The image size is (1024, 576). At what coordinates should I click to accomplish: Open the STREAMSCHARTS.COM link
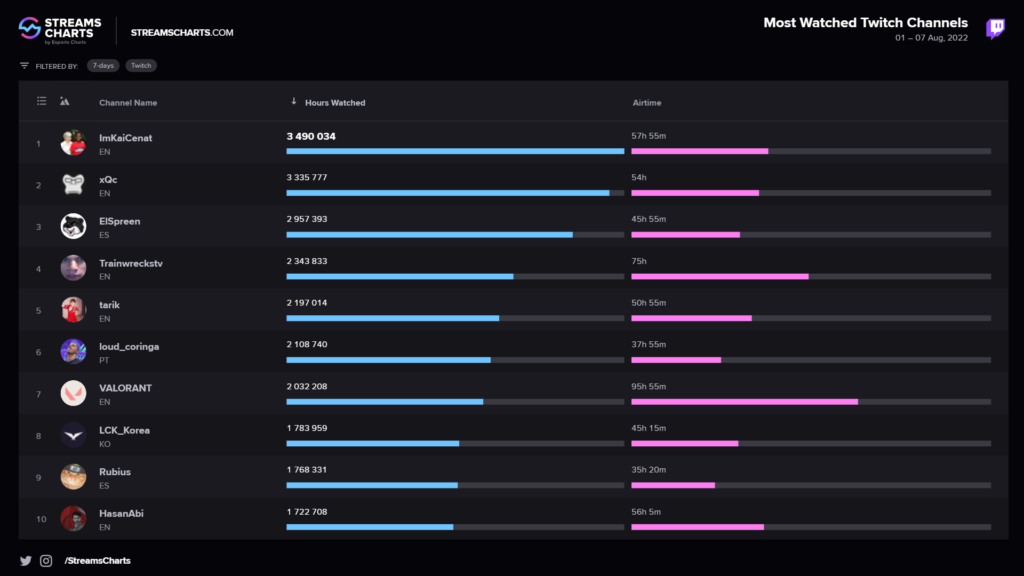pos(182,33)
